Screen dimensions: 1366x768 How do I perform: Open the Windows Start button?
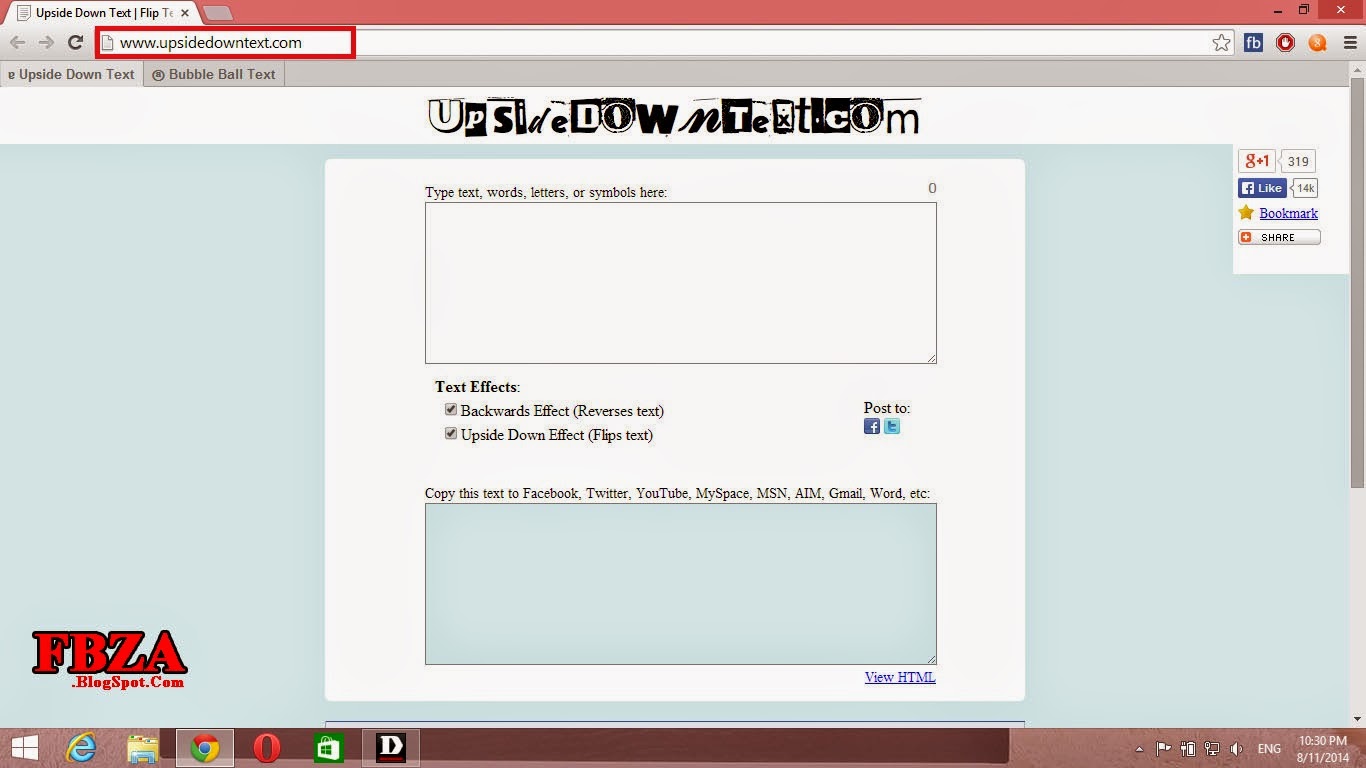25,748
